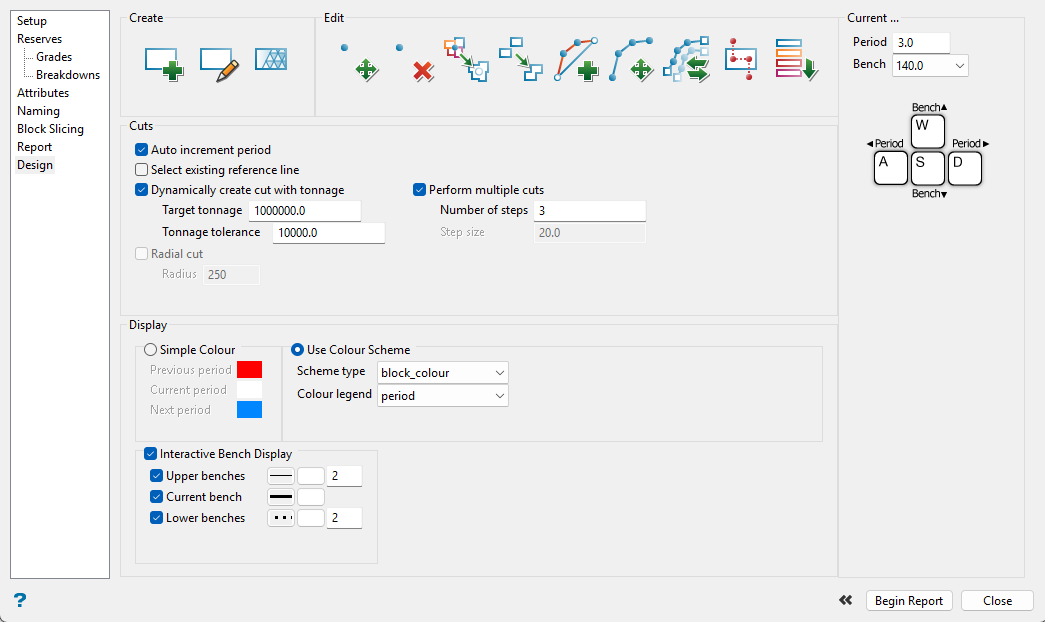This screenshot has height=622, width=1045.
Task: Click the create new cut icon with green plus
Action: (164, 64)
